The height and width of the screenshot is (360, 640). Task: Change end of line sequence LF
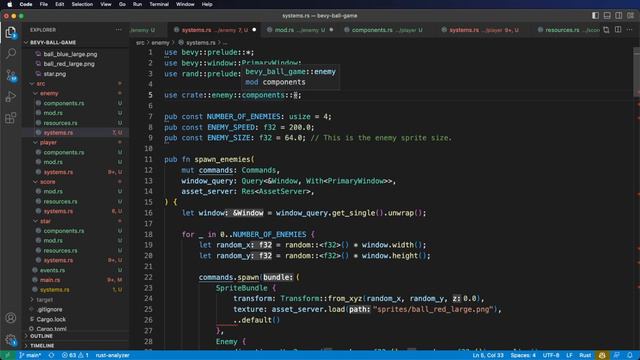569,356
